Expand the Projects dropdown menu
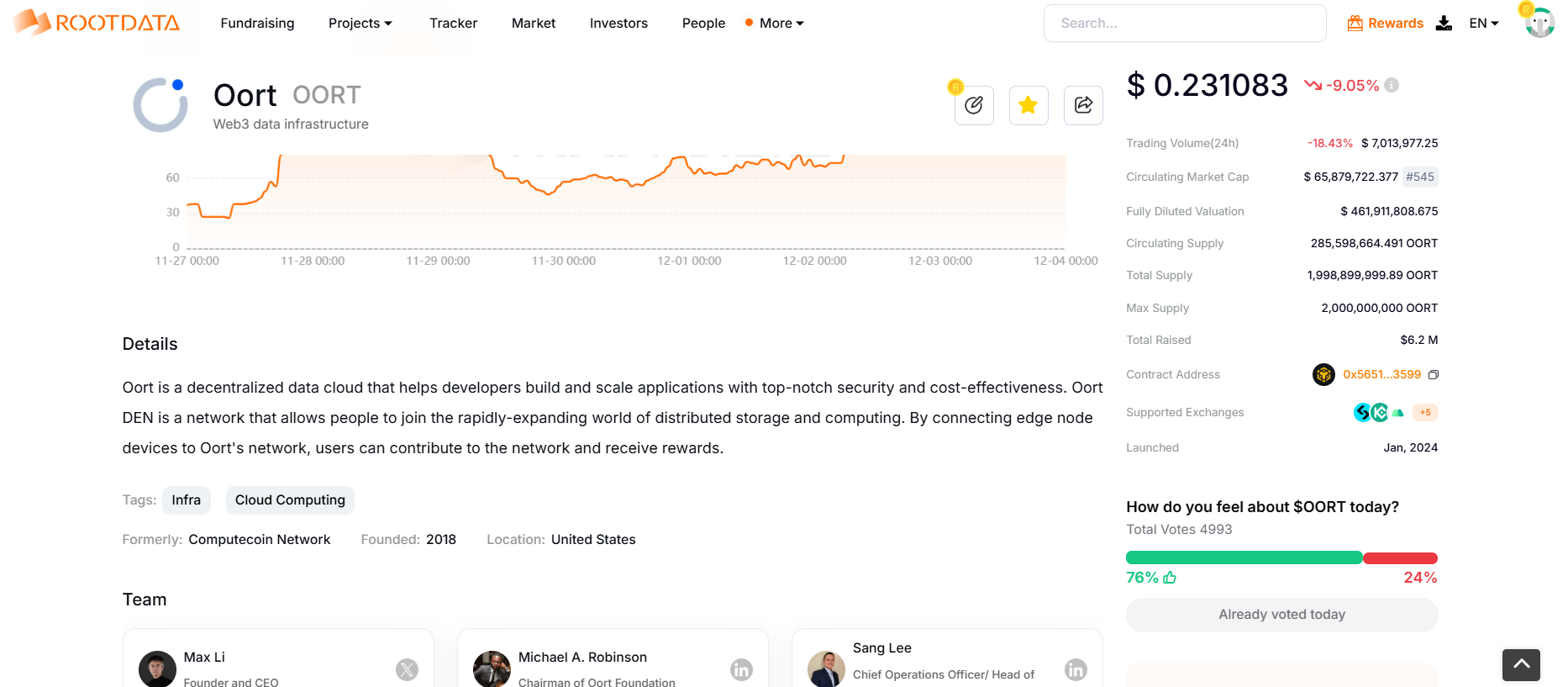 pyautogui.click(x=360, y=23)
